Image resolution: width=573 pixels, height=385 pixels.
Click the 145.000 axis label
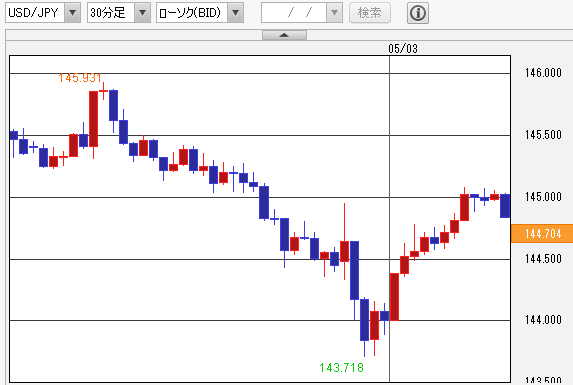[543, 197]
